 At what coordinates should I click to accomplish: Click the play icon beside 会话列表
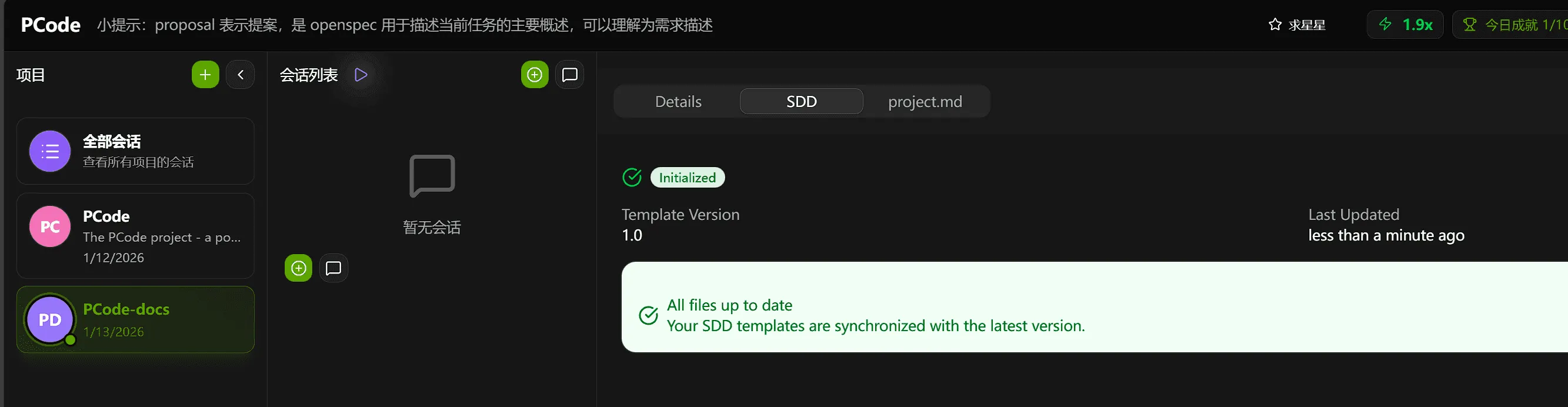point(361,74)
